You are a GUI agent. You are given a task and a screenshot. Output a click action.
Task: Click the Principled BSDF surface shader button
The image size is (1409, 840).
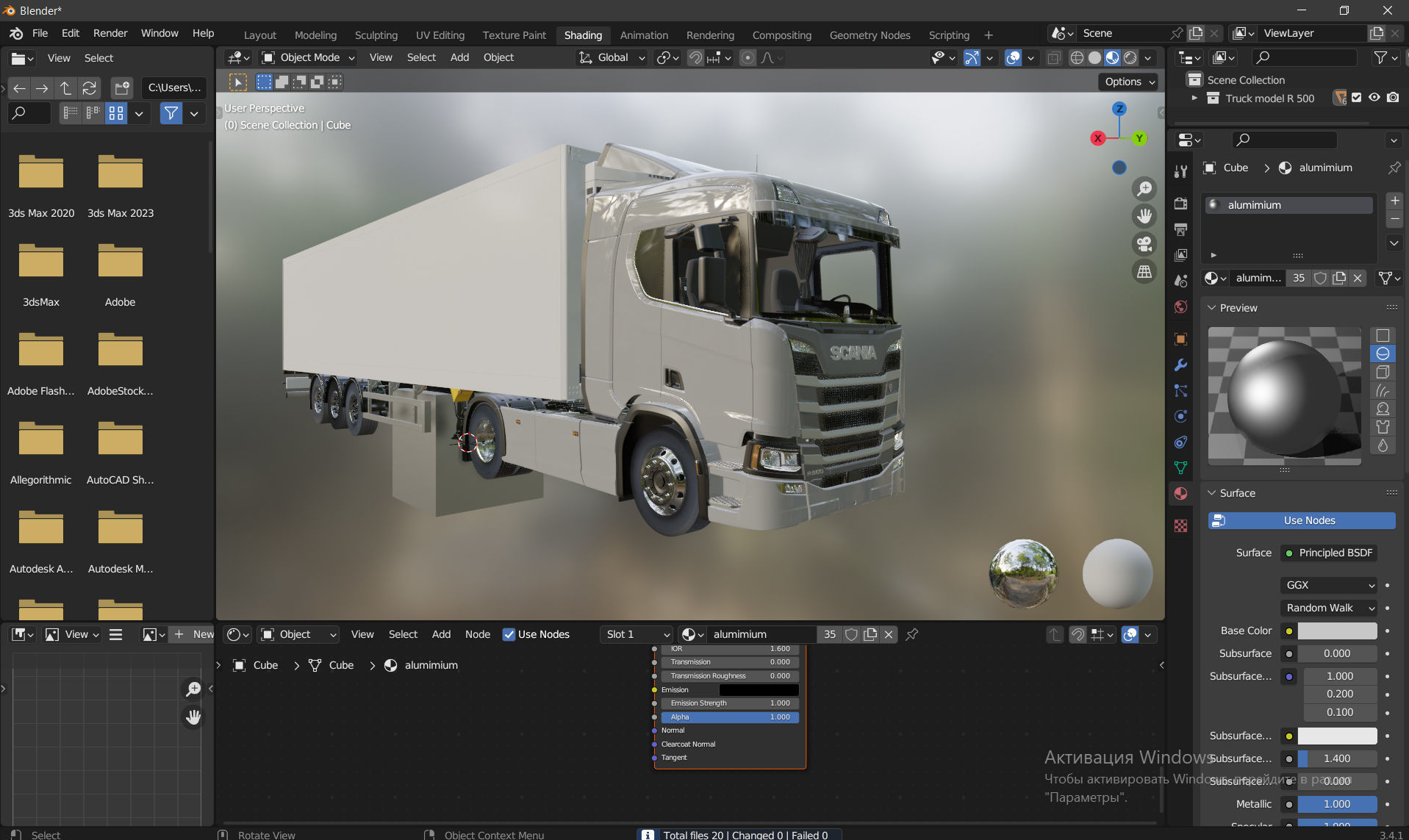1329,553
